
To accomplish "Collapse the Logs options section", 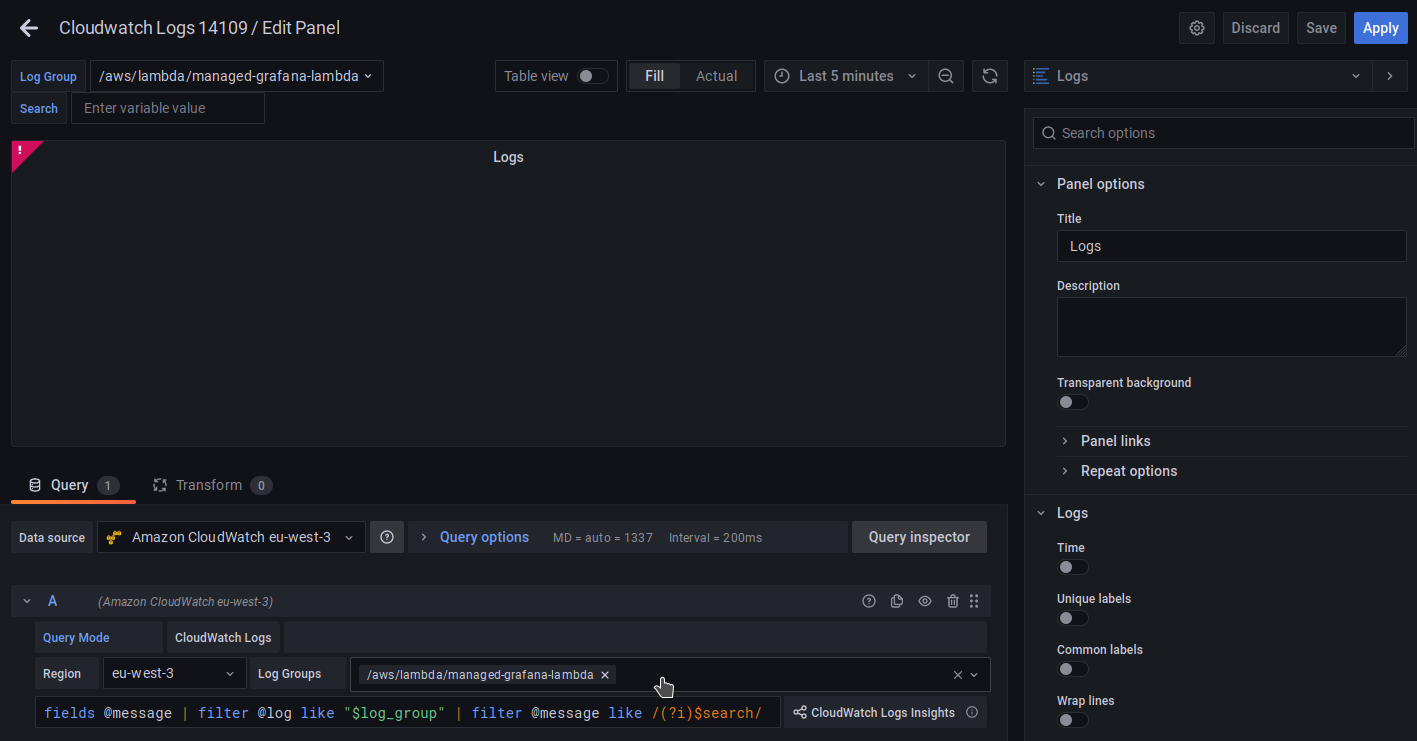I will [1041, 513].
